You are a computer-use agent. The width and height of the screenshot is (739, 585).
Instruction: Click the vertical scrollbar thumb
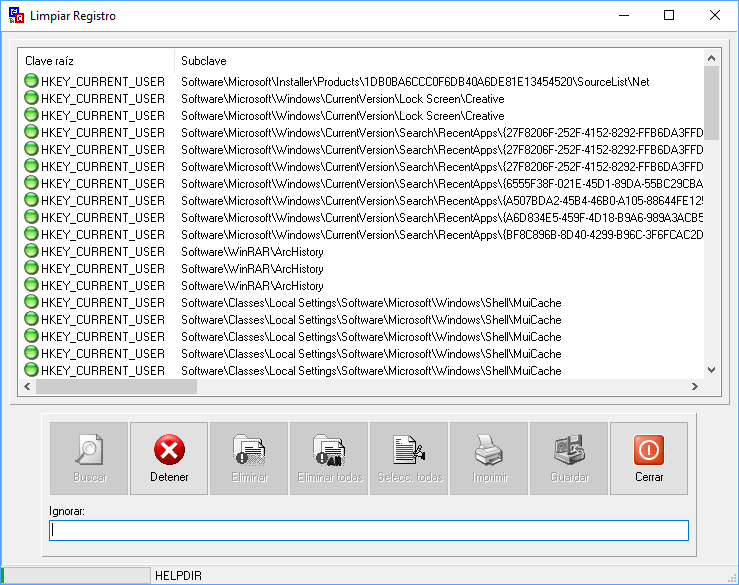click(712, 103)
